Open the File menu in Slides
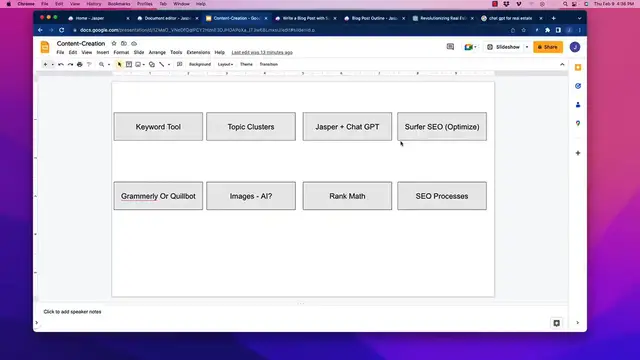Image resolution: width=640 pixels, height=360 pixels. coord(60,52)
